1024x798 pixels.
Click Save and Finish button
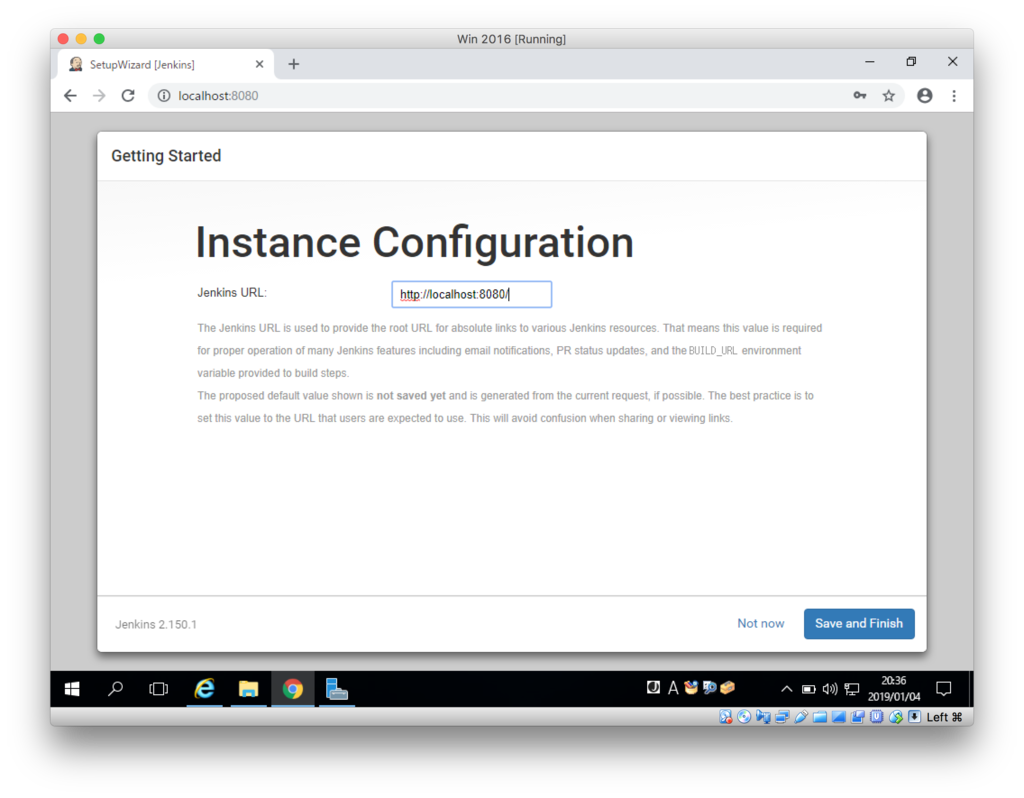pos(859,624)
